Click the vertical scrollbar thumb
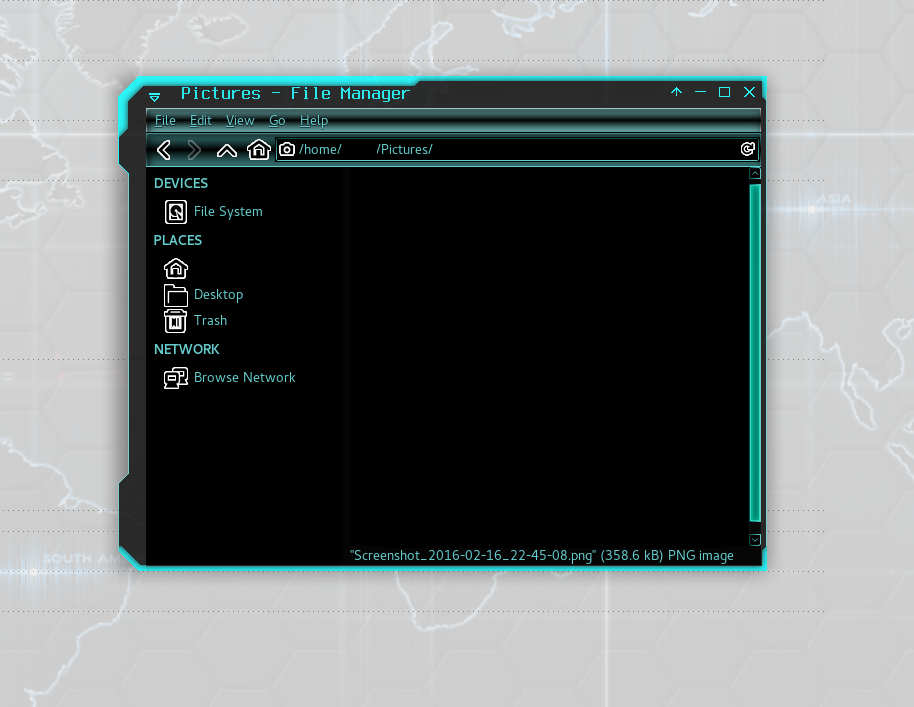 pos(755,353)
